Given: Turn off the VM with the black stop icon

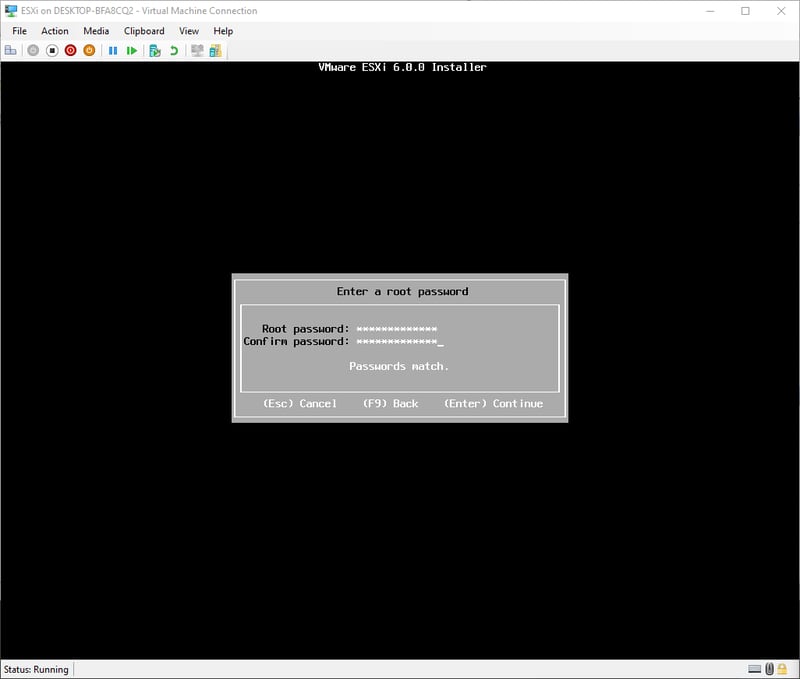Looking at the screenshot, I should tap(52, 50).
